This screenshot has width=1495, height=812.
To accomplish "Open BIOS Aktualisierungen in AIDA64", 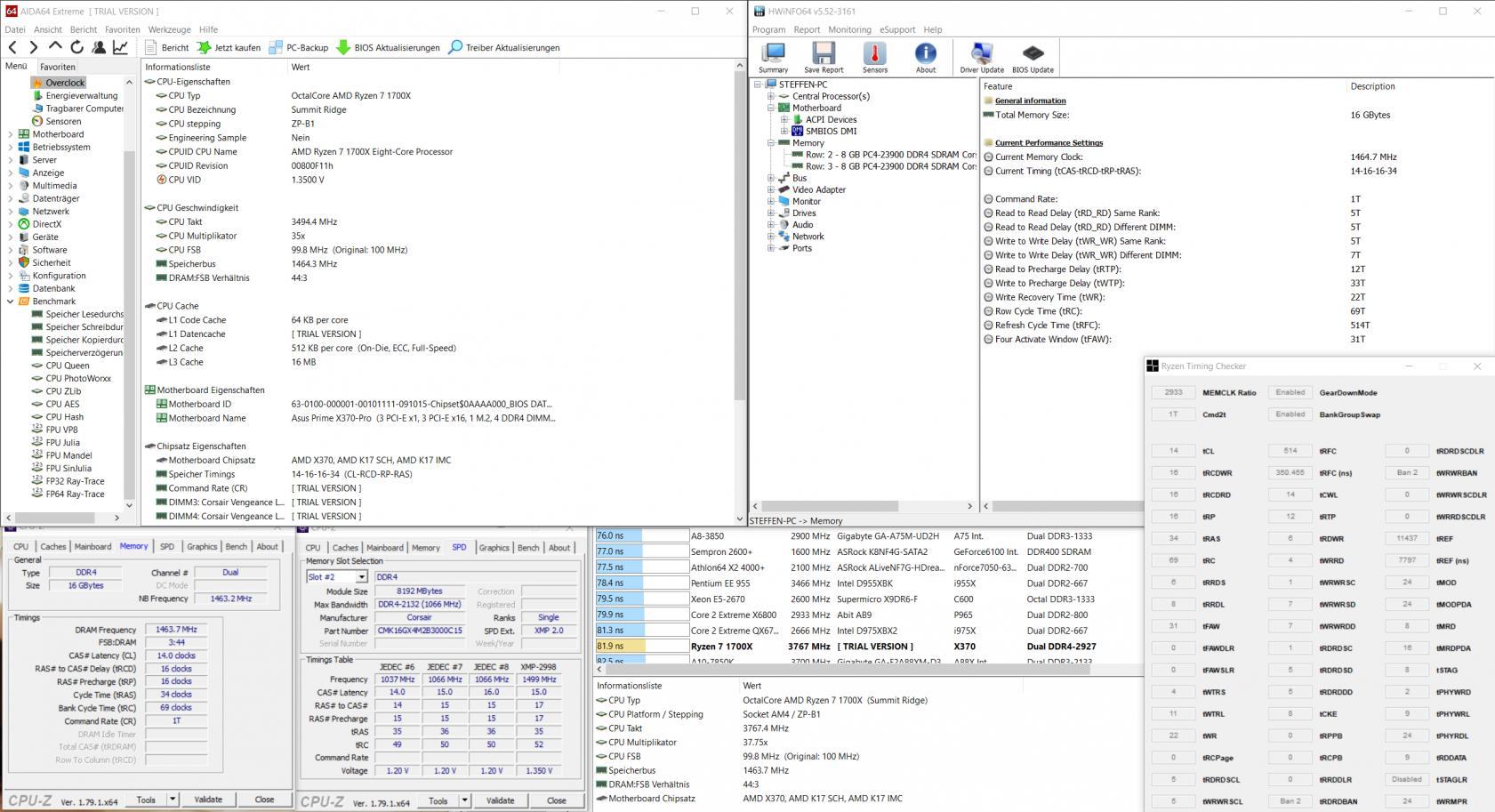I will click(x=388, y=47).
